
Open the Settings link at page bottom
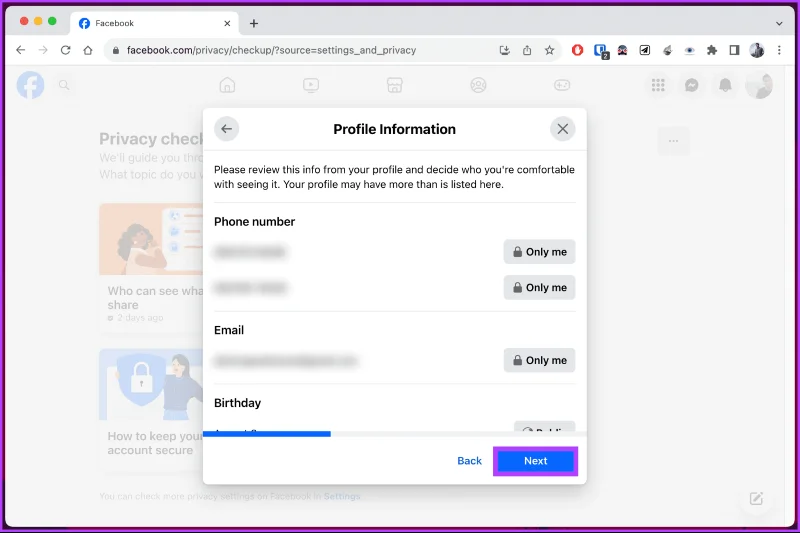point(342,496)
